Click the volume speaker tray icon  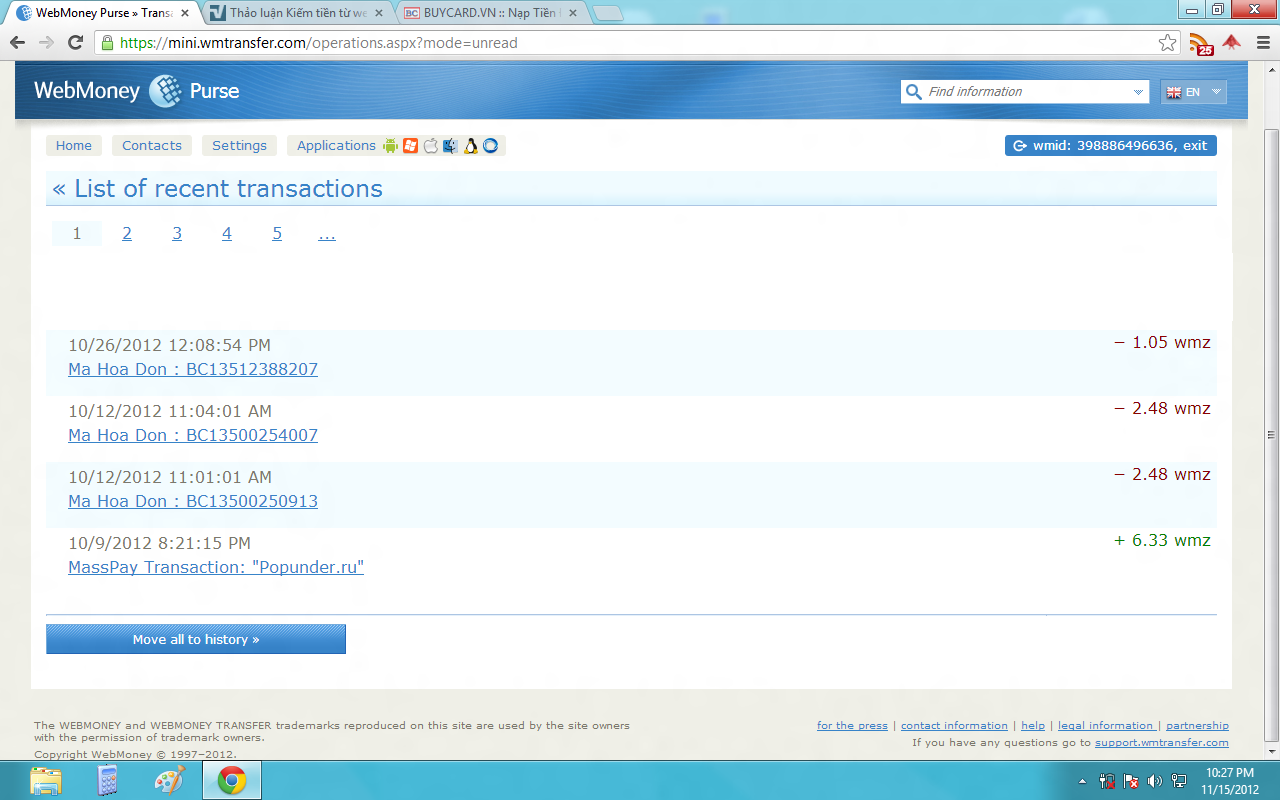pos(1155,781)
